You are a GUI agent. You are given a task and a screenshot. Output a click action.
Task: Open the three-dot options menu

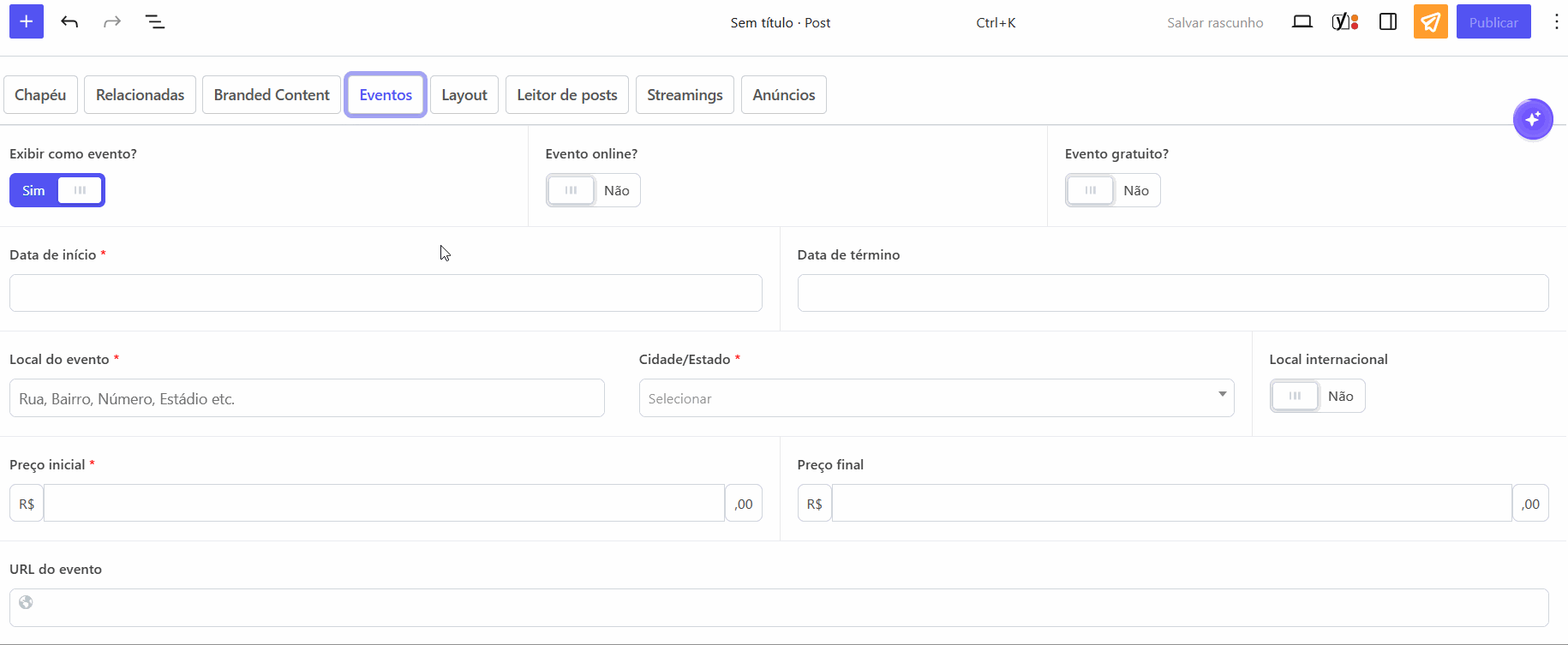(1556, 22)
